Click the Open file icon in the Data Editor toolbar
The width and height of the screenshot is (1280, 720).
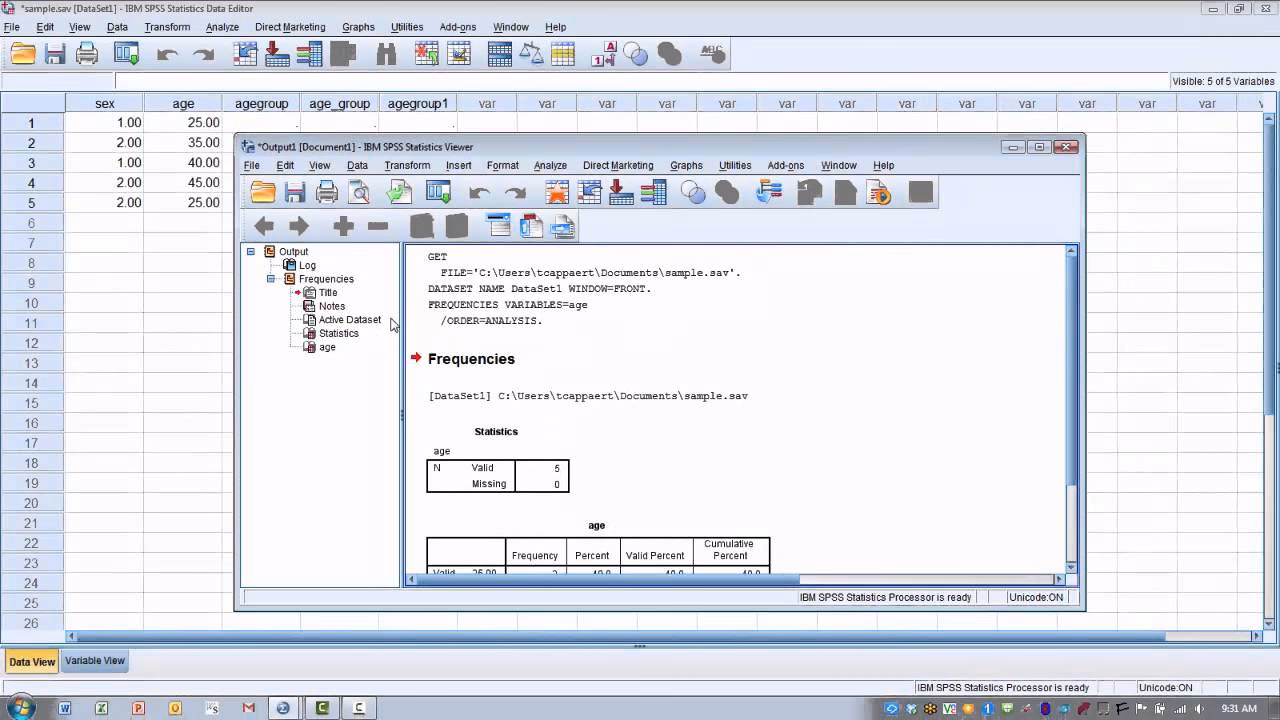point(22,53)
